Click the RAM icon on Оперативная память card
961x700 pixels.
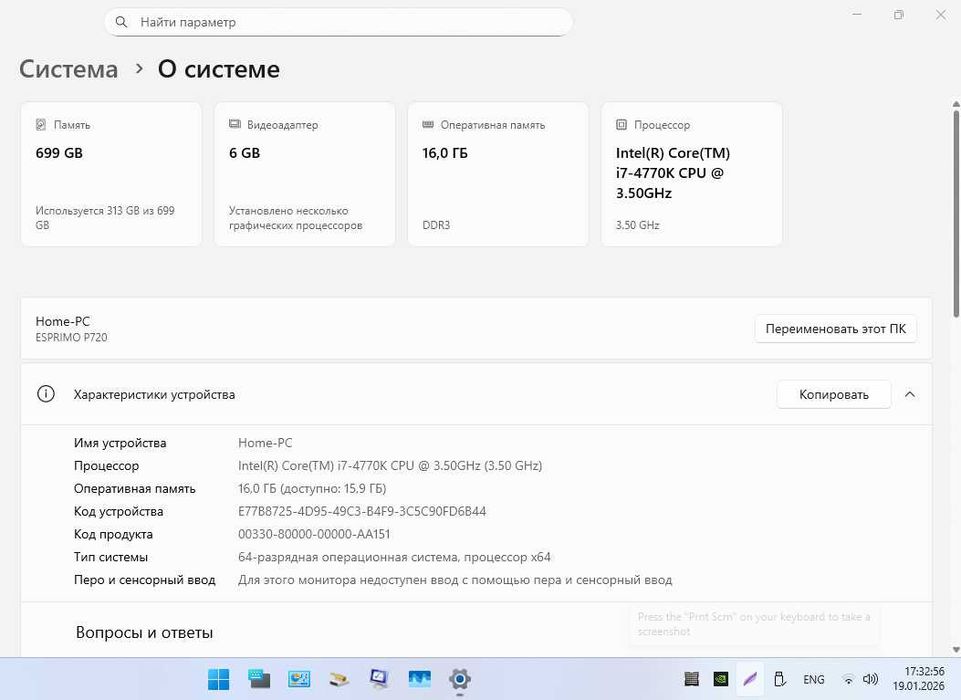[428, 124]
